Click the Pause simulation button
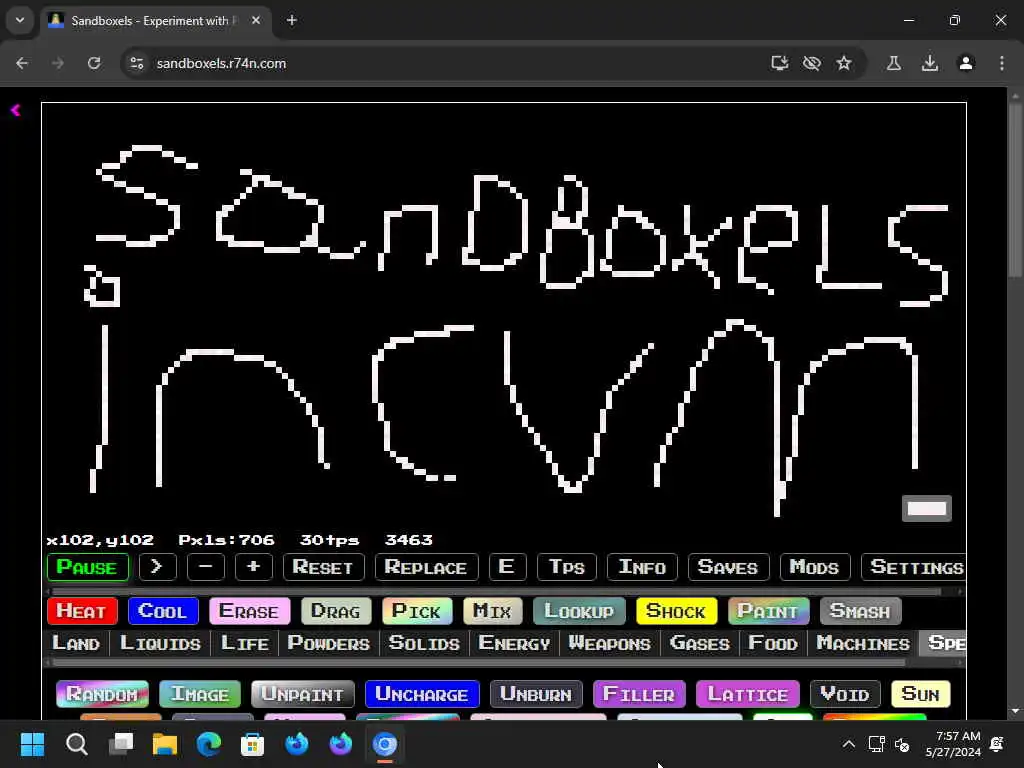This screenshot has height=768, width=1024. point(88,567)
